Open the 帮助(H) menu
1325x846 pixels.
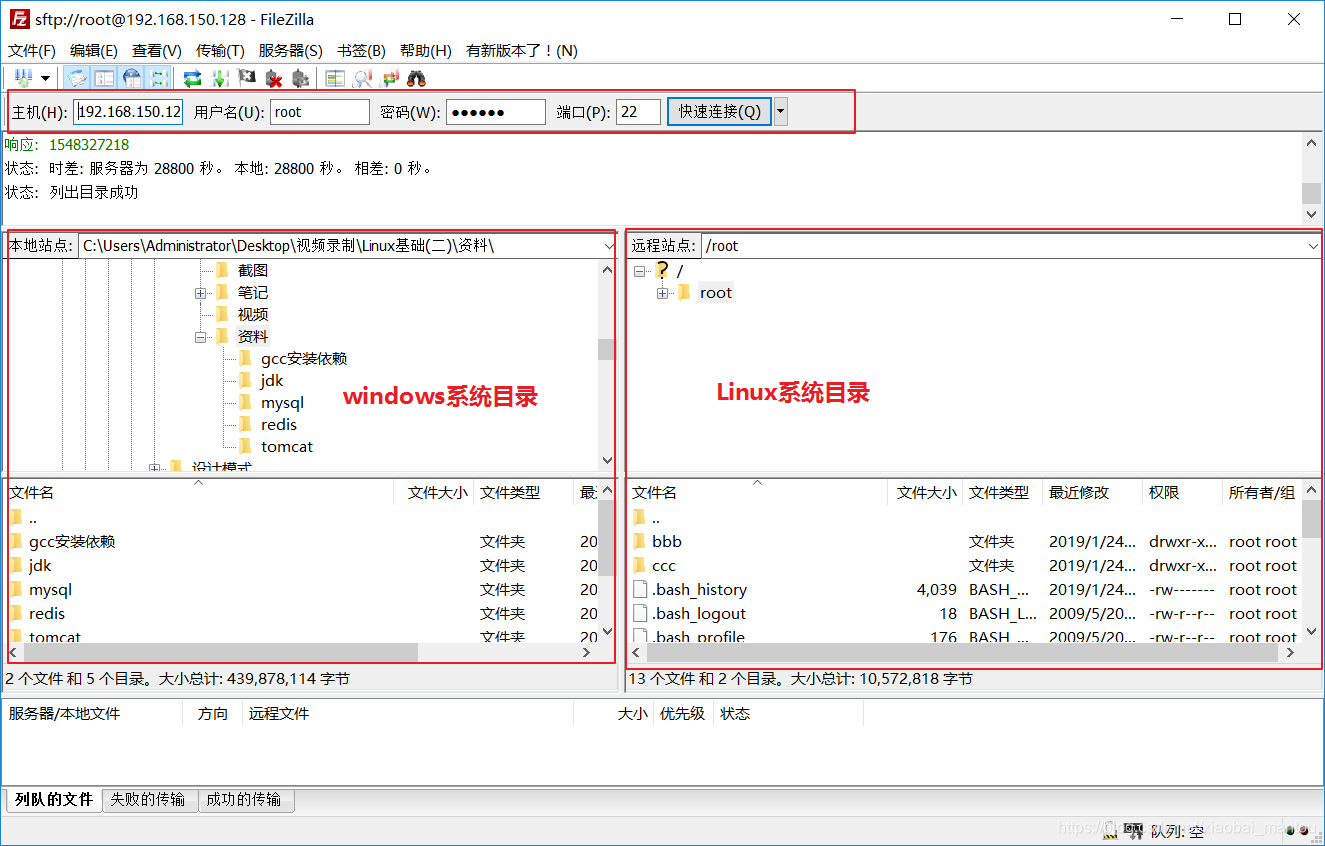coord(426,50)
